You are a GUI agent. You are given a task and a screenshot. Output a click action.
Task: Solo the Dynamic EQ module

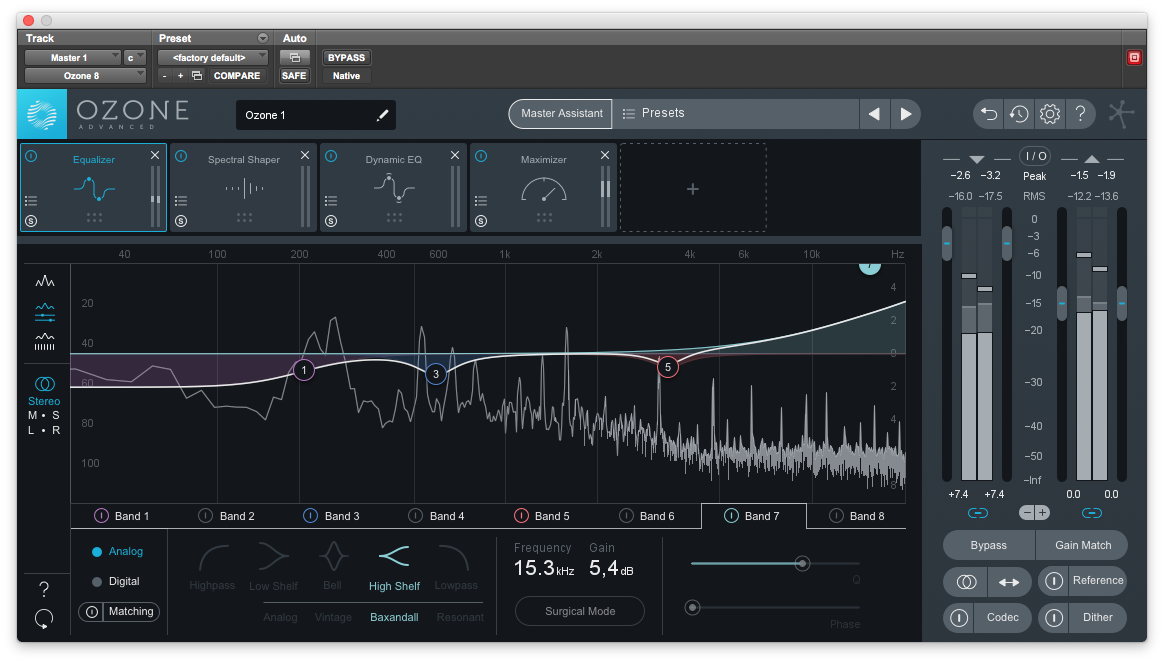[331, 221]
